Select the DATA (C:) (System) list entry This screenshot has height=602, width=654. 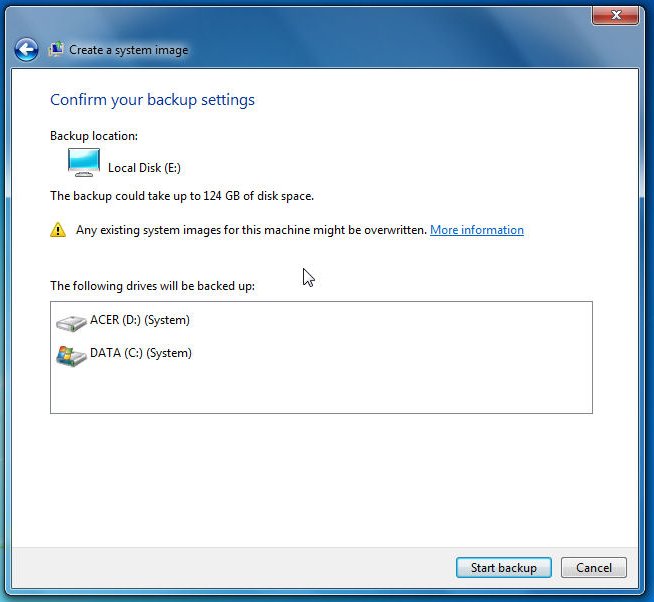point(140,353)
